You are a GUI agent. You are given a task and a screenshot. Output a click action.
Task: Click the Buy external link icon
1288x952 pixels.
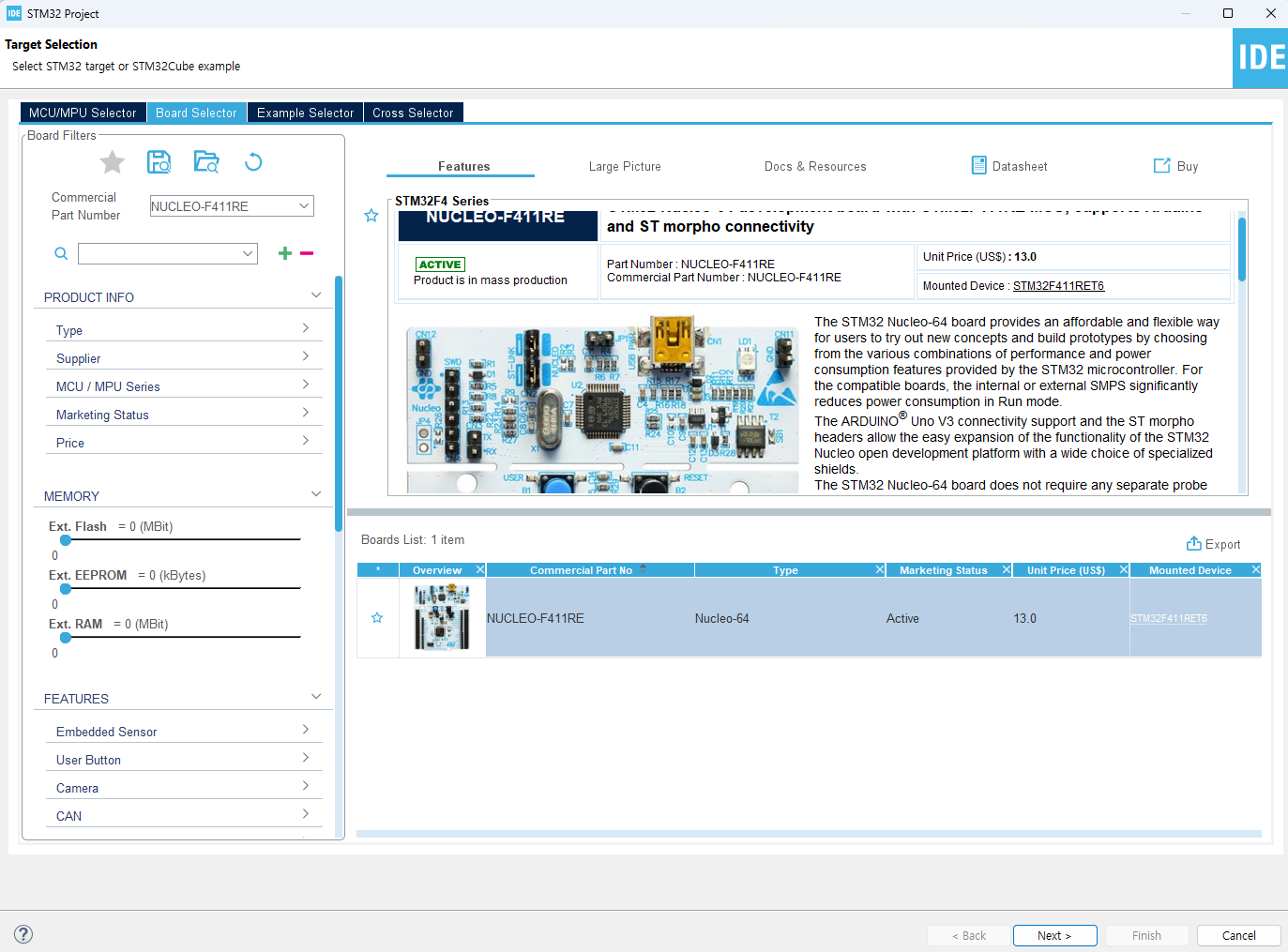pyautogui.click(x=1161, y=165)
